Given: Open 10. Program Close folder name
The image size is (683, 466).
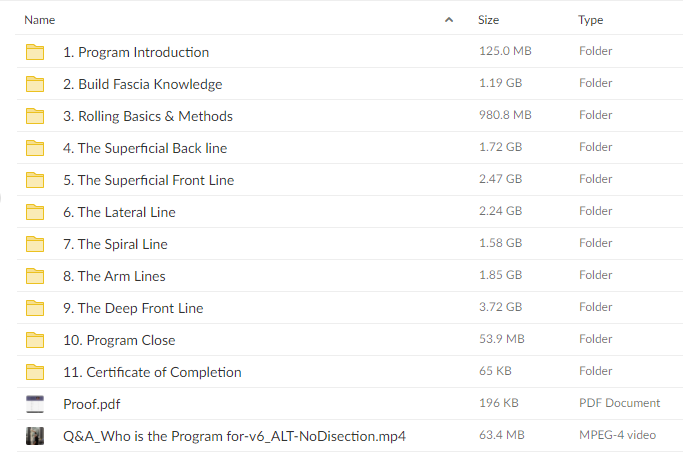Looking at the screenshot, I should (119, 340).
